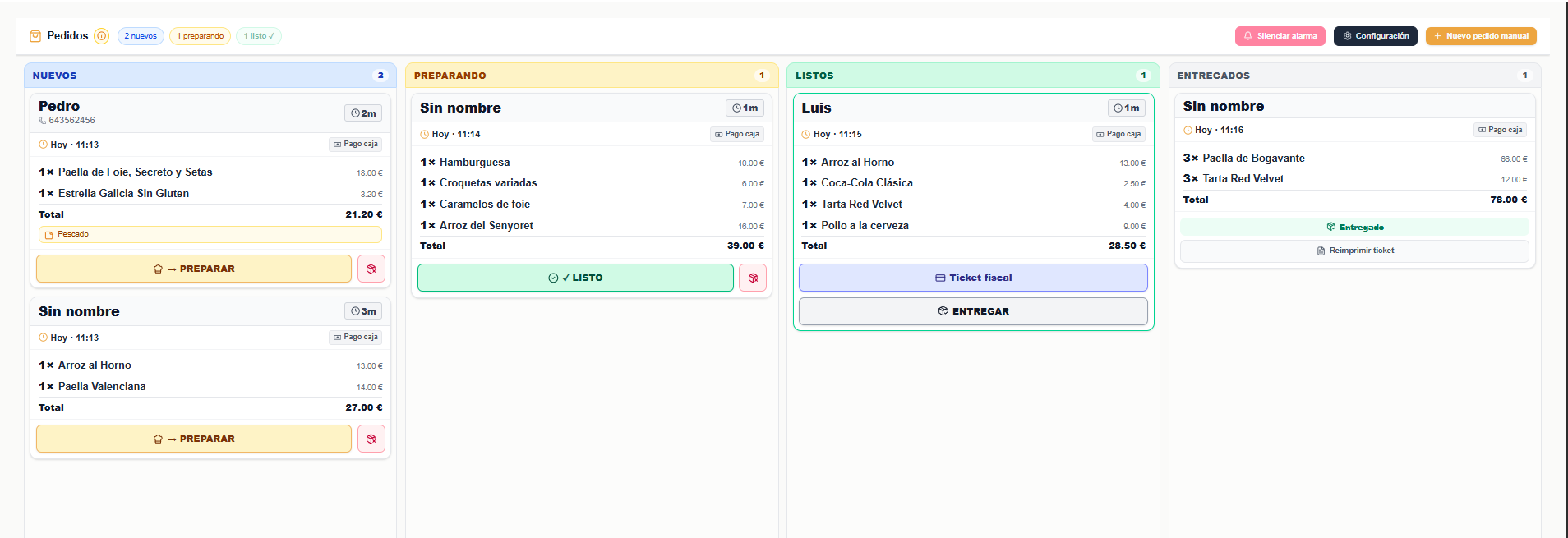
Task: Click the 'Pollo a la cerveza' item
Action: (865, 226)
